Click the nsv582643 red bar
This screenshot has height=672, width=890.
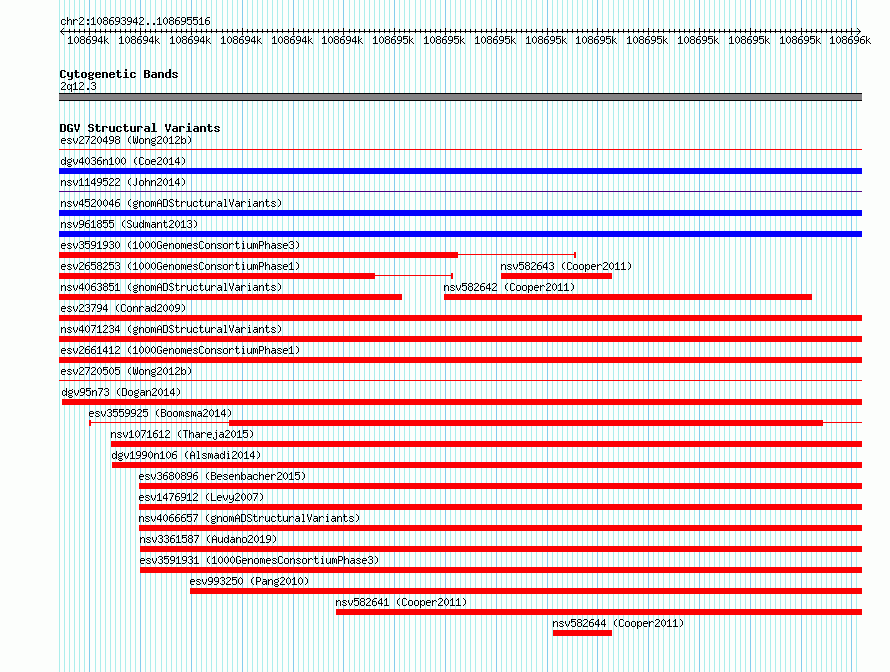coord(556,276)
